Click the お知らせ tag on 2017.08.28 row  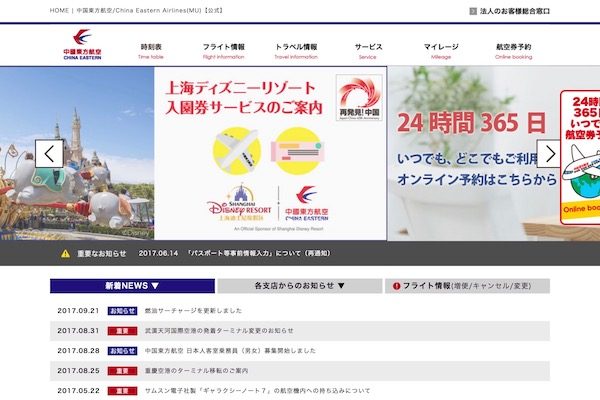[122, 351]
